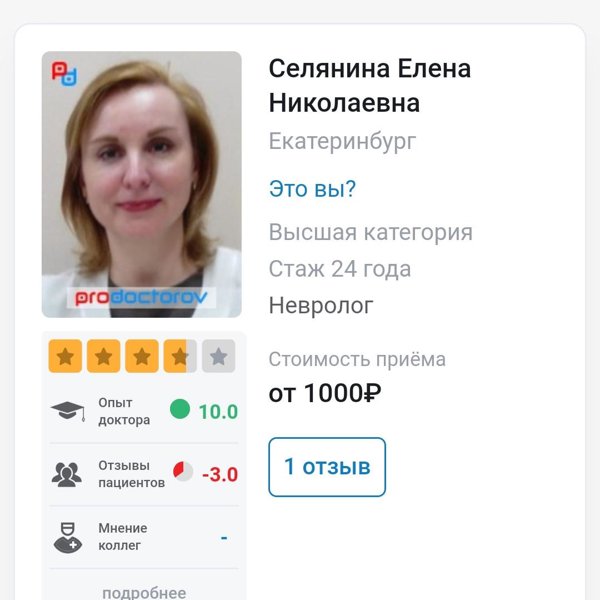Open the "1 отзыв" reviews button
This screenshot has height=600, width=600.
pyautogui.click(x=327, y=467)
